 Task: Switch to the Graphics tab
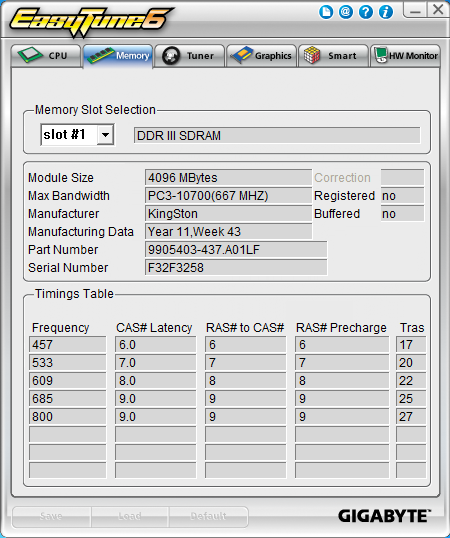[261, 56]
